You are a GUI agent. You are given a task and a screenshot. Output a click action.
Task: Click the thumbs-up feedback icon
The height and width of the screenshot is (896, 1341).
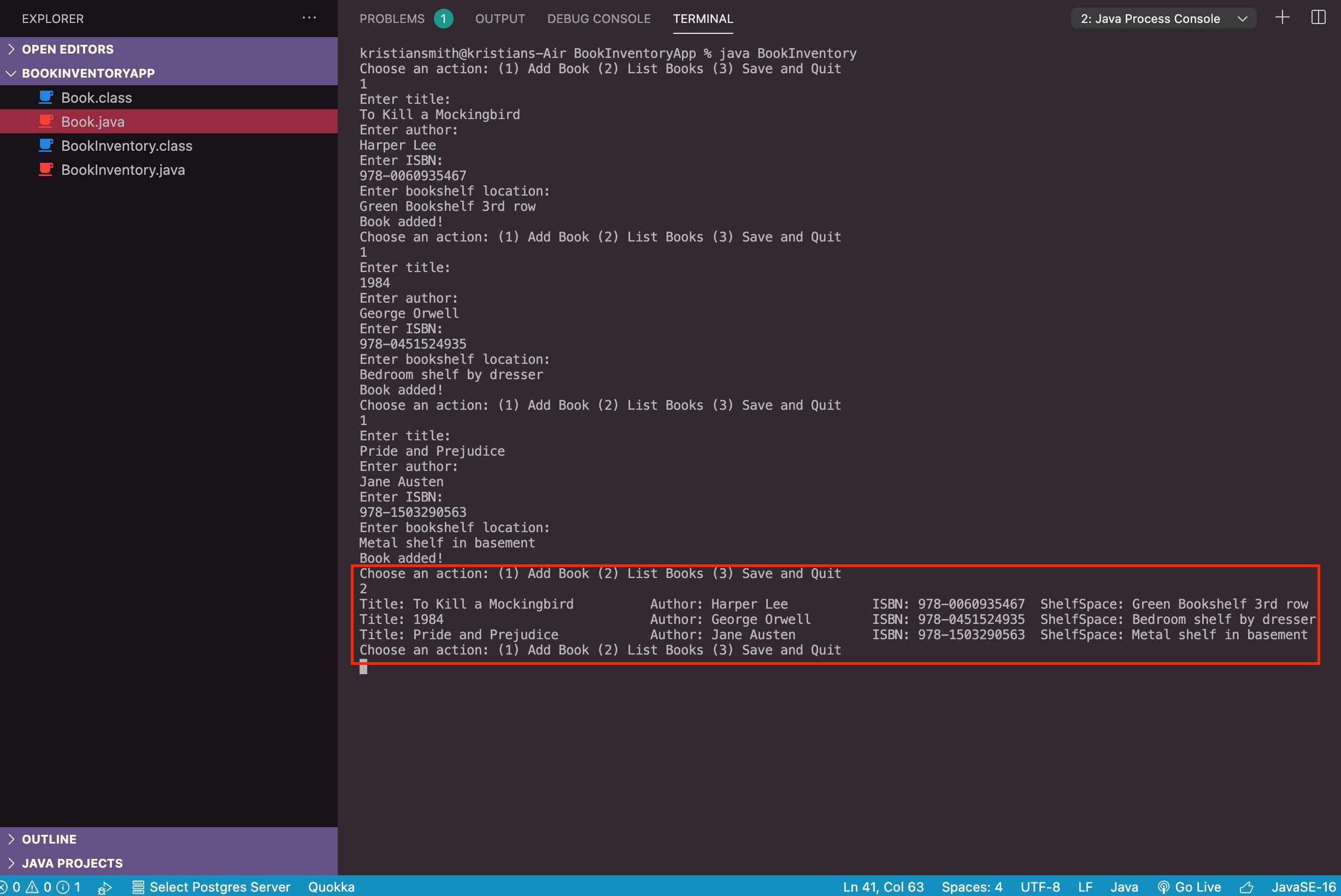point(1246,887)
